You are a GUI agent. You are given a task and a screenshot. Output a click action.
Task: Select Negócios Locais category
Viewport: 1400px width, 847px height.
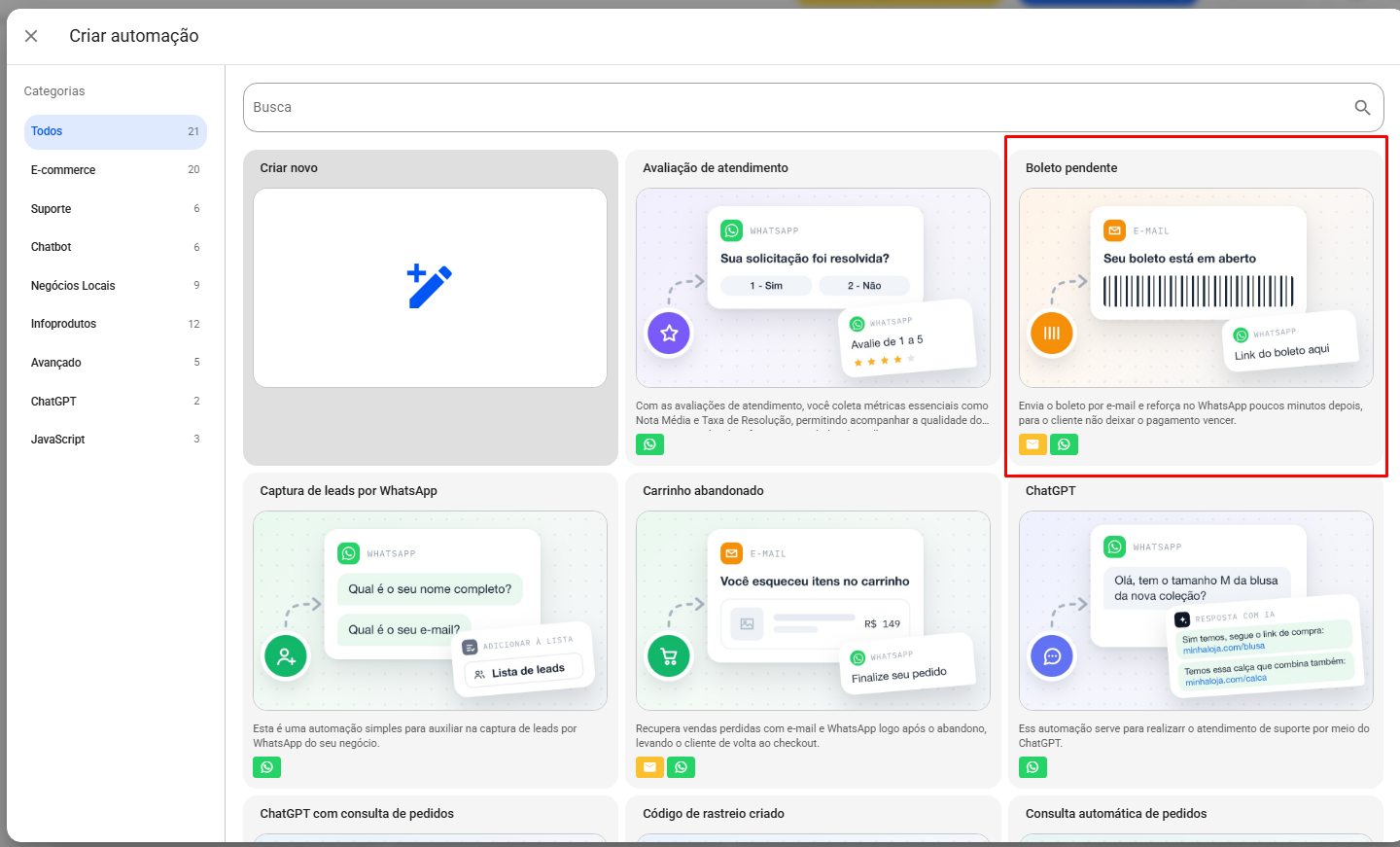pyautogui.click(x=116, y=286)
